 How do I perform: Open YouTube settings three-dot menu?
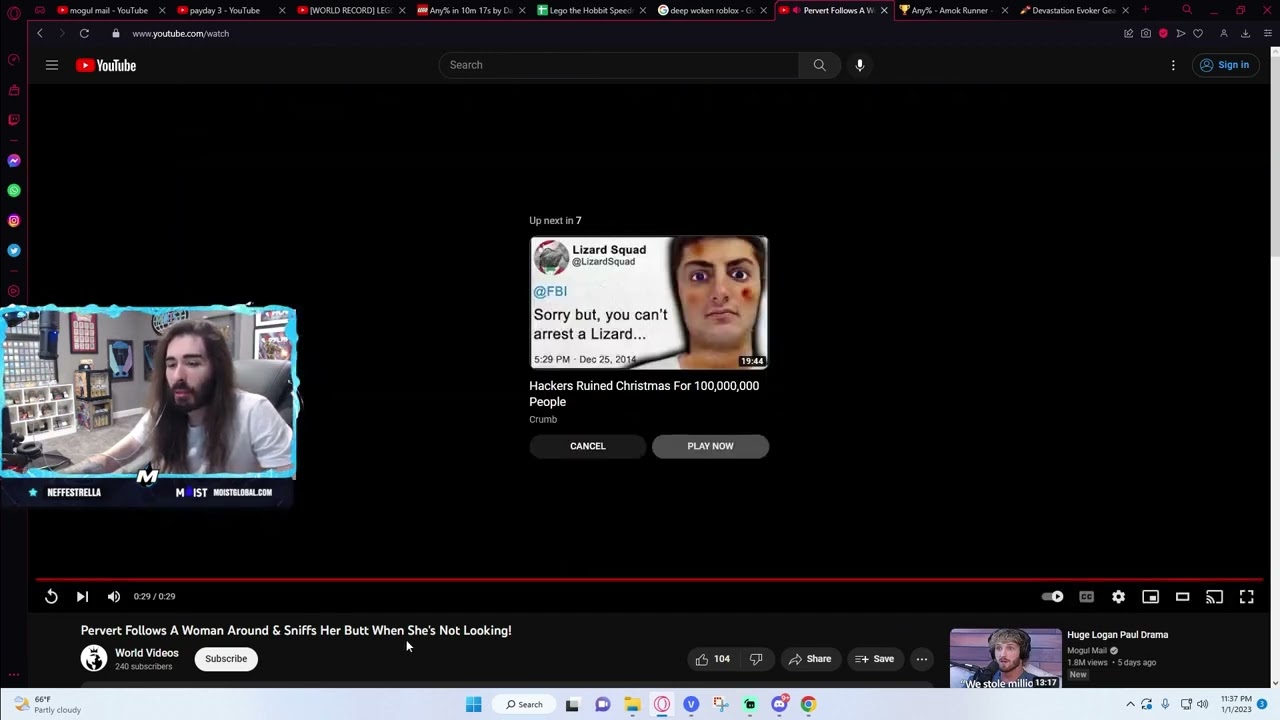tap(1173, 65)
